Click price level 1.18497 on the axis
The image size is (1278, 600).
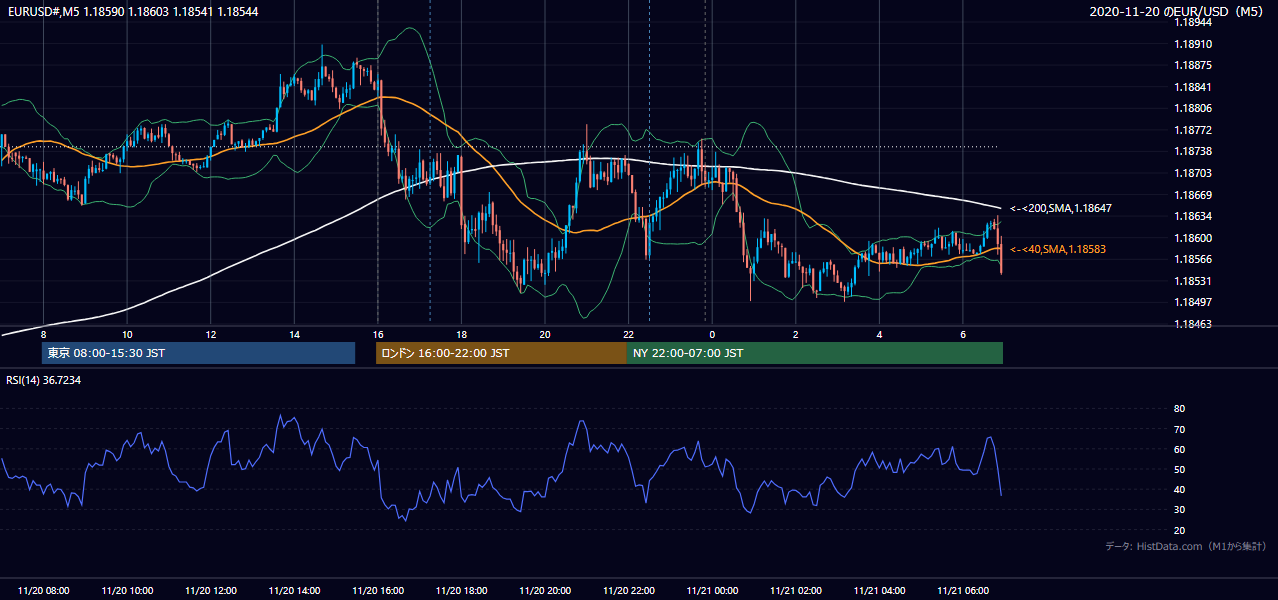coord(1194,302)
